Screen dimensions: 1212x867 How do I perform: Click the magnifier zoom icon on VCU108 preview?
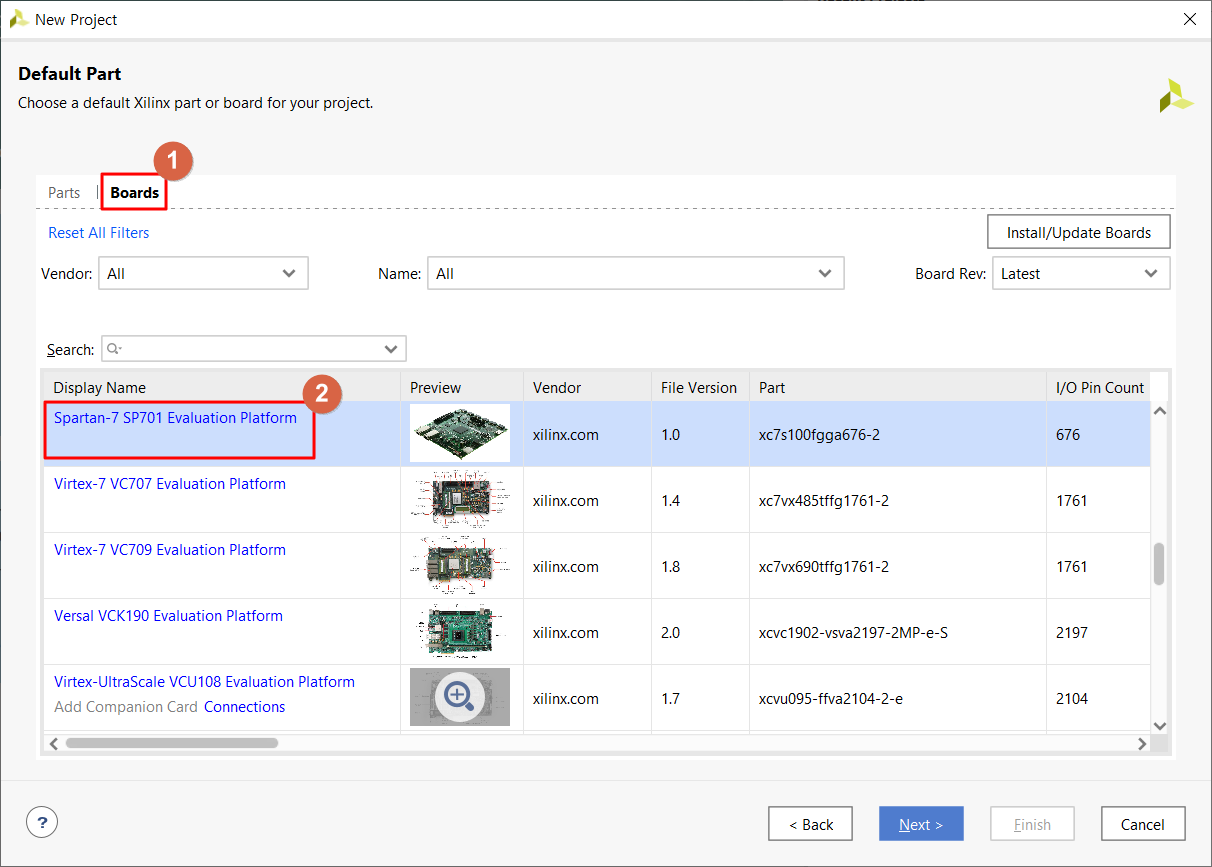[x=459, y=697]
